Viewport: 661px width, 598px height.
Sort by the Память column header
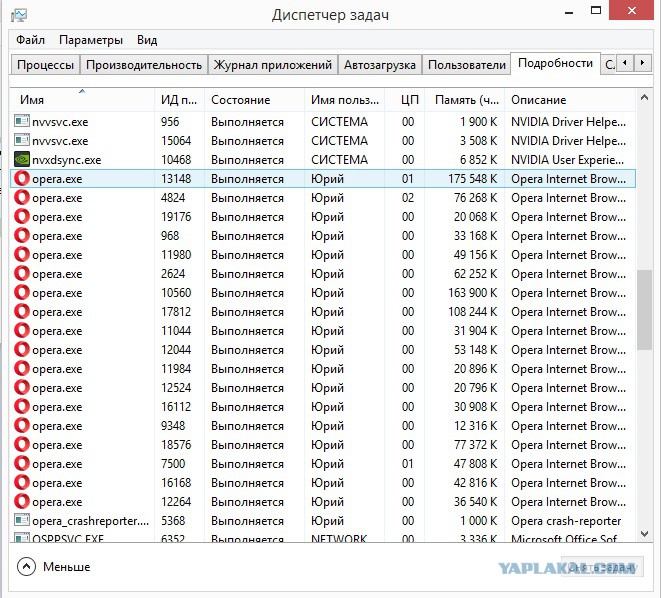[x=465, y=100]
